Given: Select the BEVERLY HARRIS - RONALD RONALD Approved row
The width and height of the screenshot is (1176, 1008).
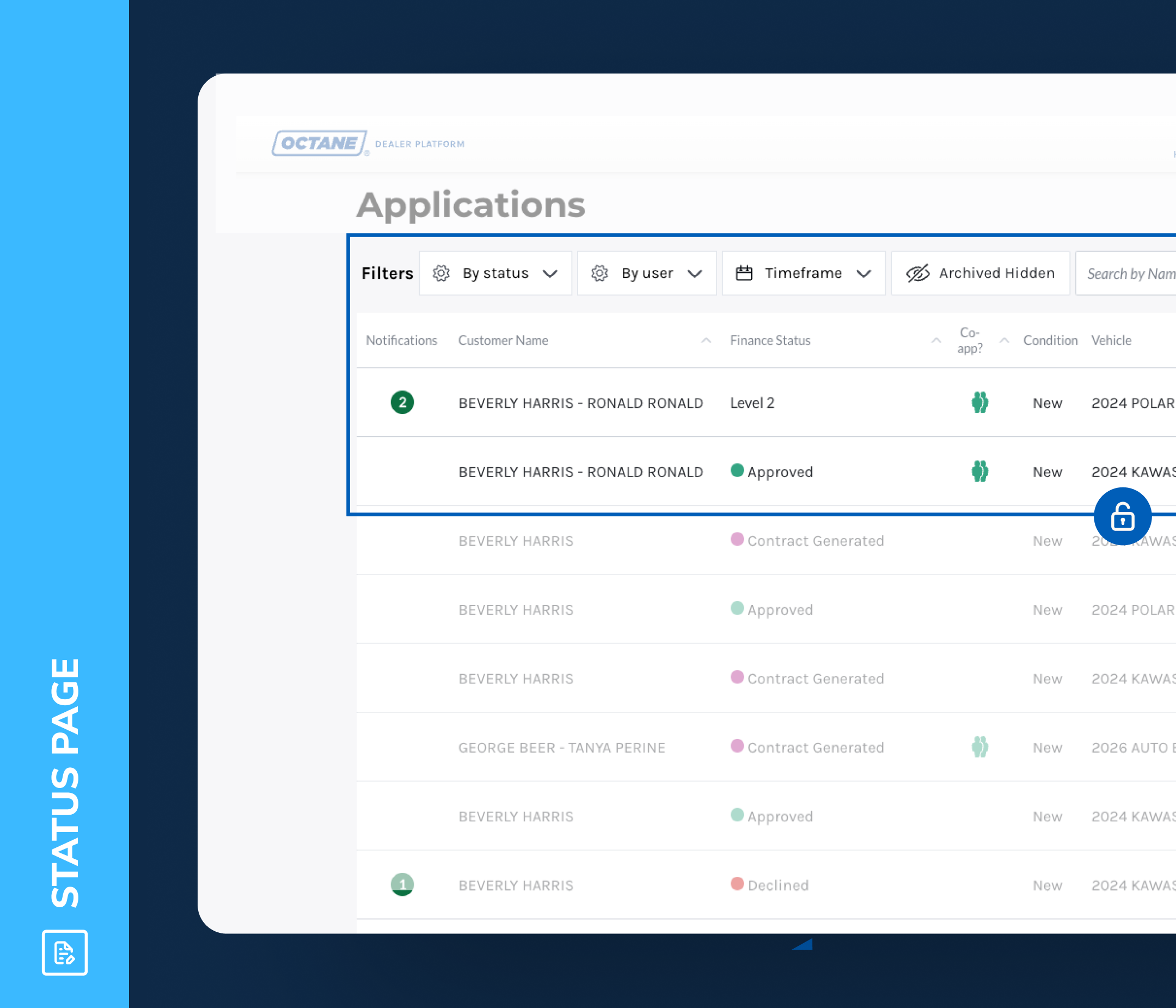Looking at the screenshot, I should [x=580, y=472].
